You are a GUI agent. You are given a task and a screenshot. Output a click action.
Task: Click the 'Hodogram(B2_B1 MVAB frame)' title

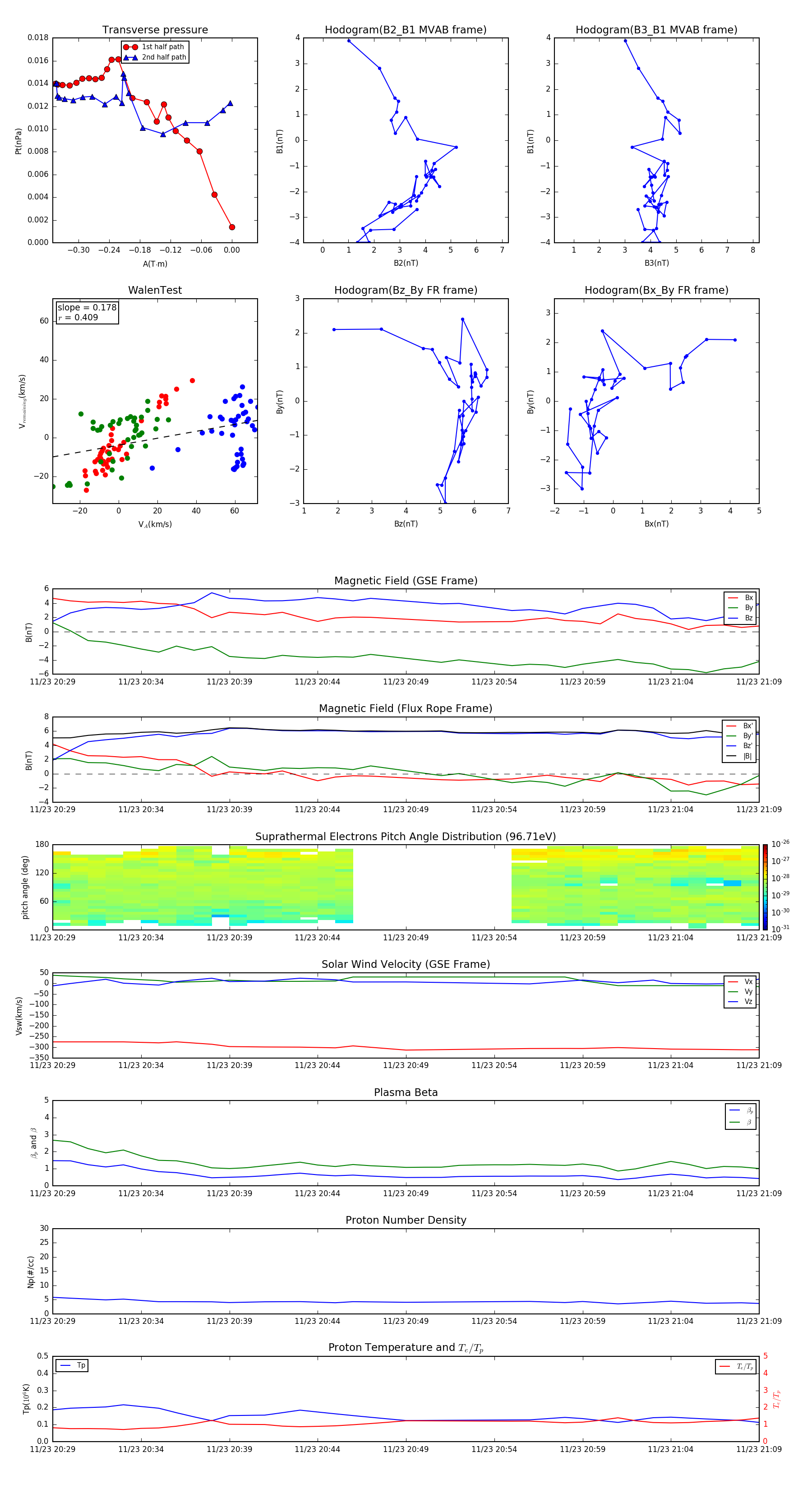(406, 30)
